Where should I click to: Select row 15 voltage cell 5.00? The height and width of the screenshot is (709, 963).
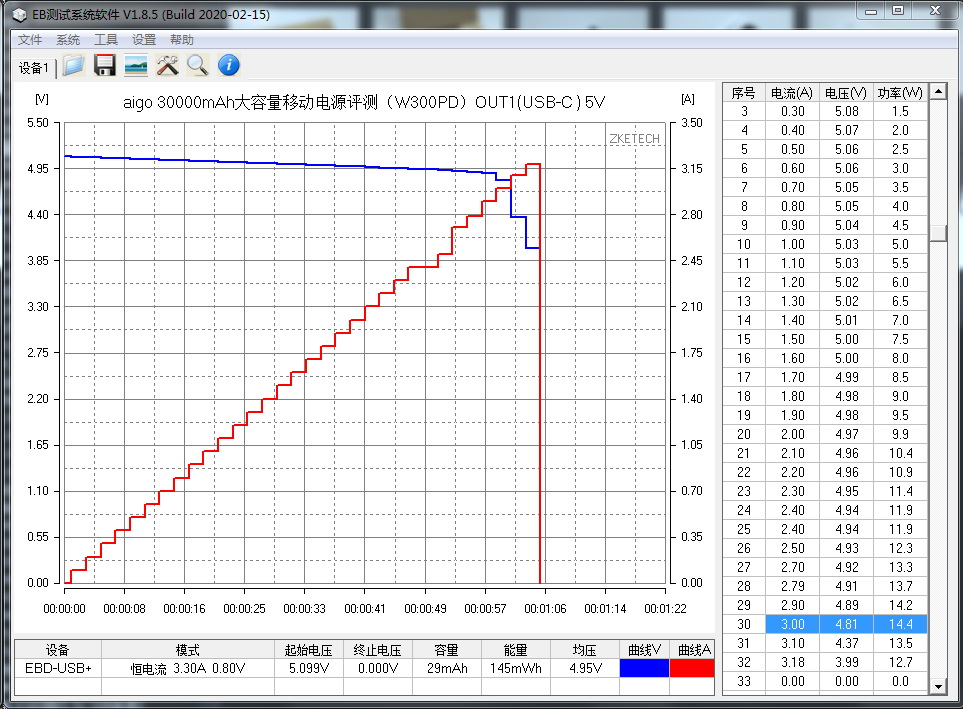coord(846,339)
